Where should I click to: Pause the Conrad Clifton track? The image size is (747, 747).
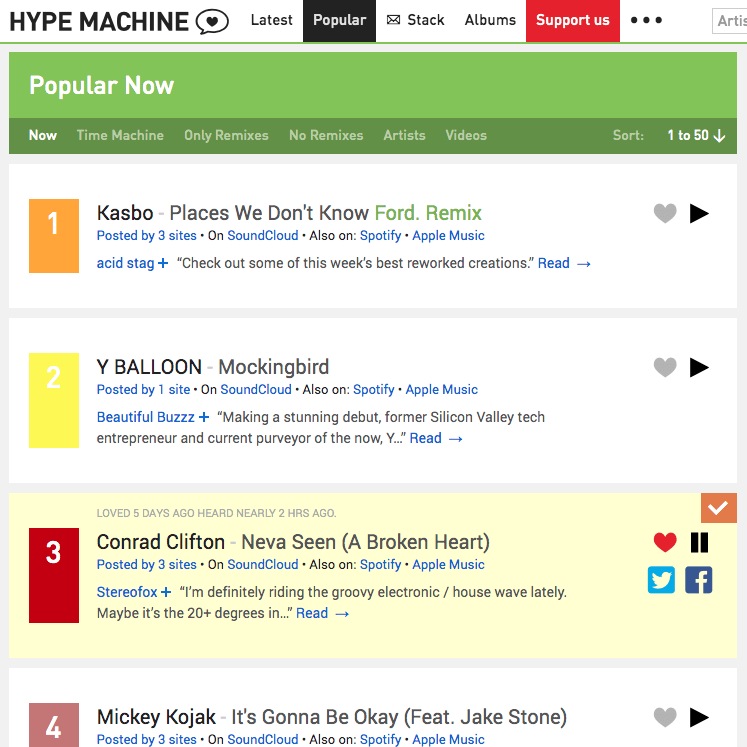pyautogui.click(x=699, y=542)
